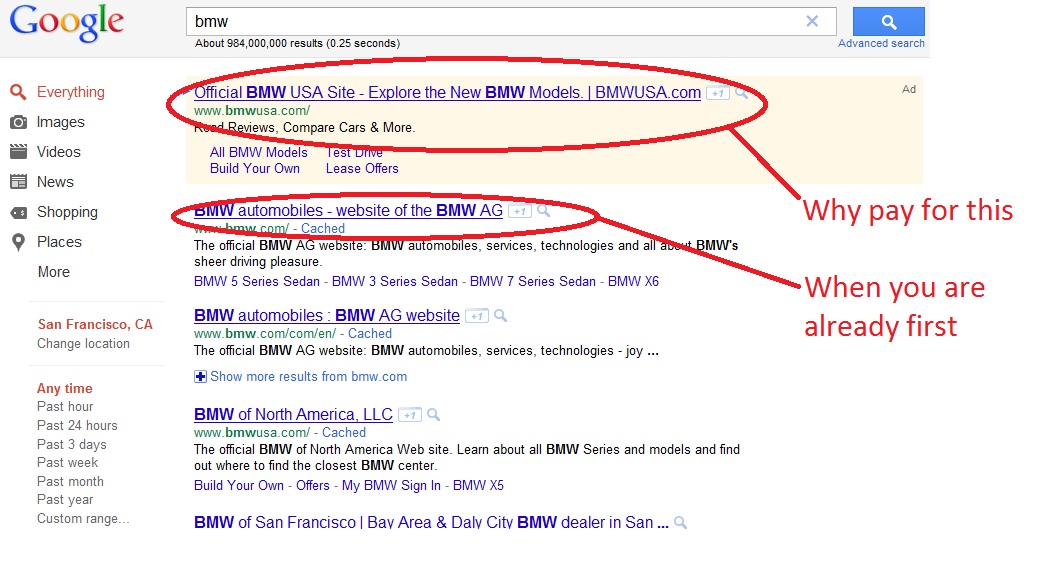Click the News newspaper icon
Image resolution: width=1040 pixels, height=566 pixels.
19,182
